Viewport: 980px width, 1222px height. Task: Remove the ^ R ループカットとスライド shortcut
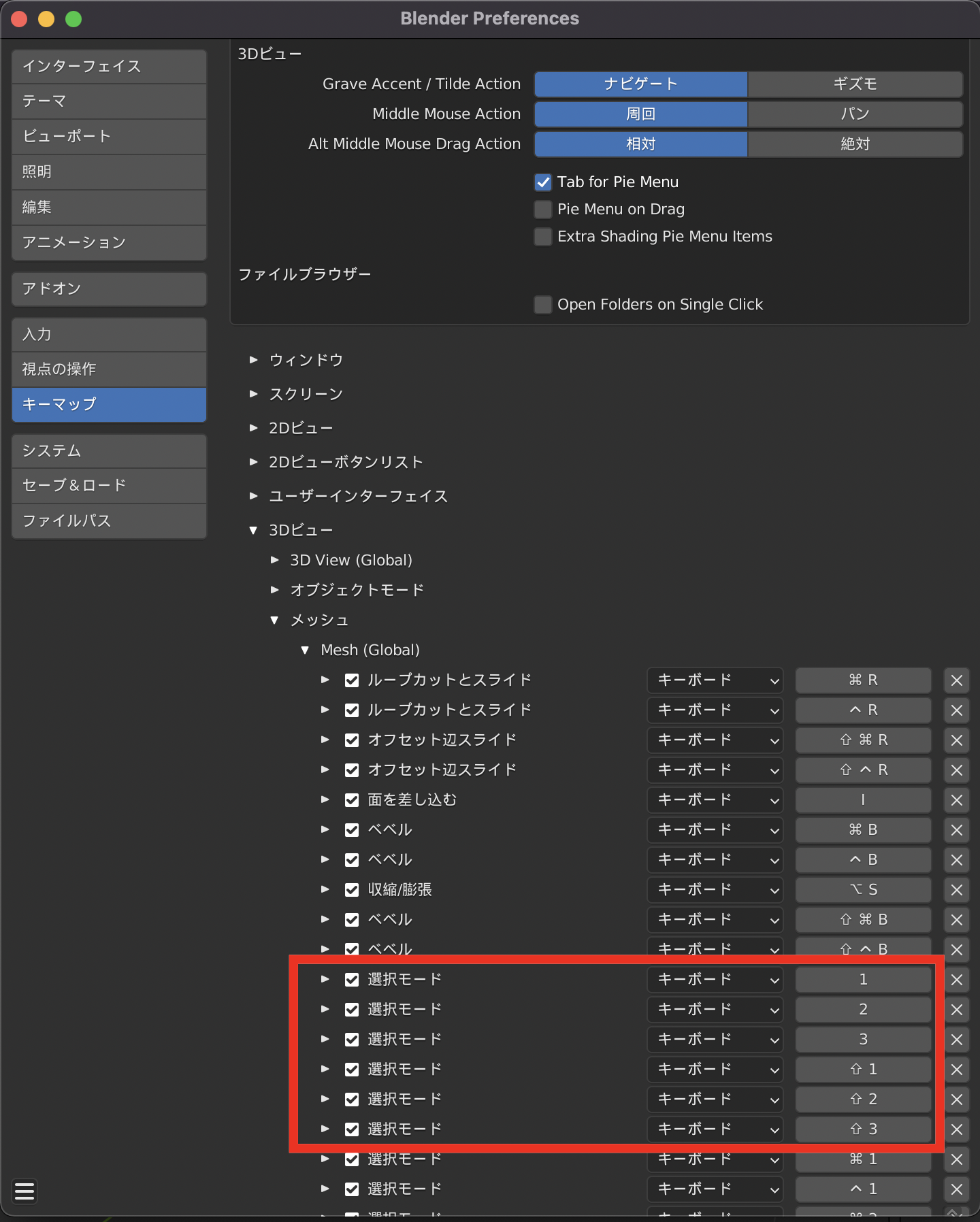(x=956, y=710)
